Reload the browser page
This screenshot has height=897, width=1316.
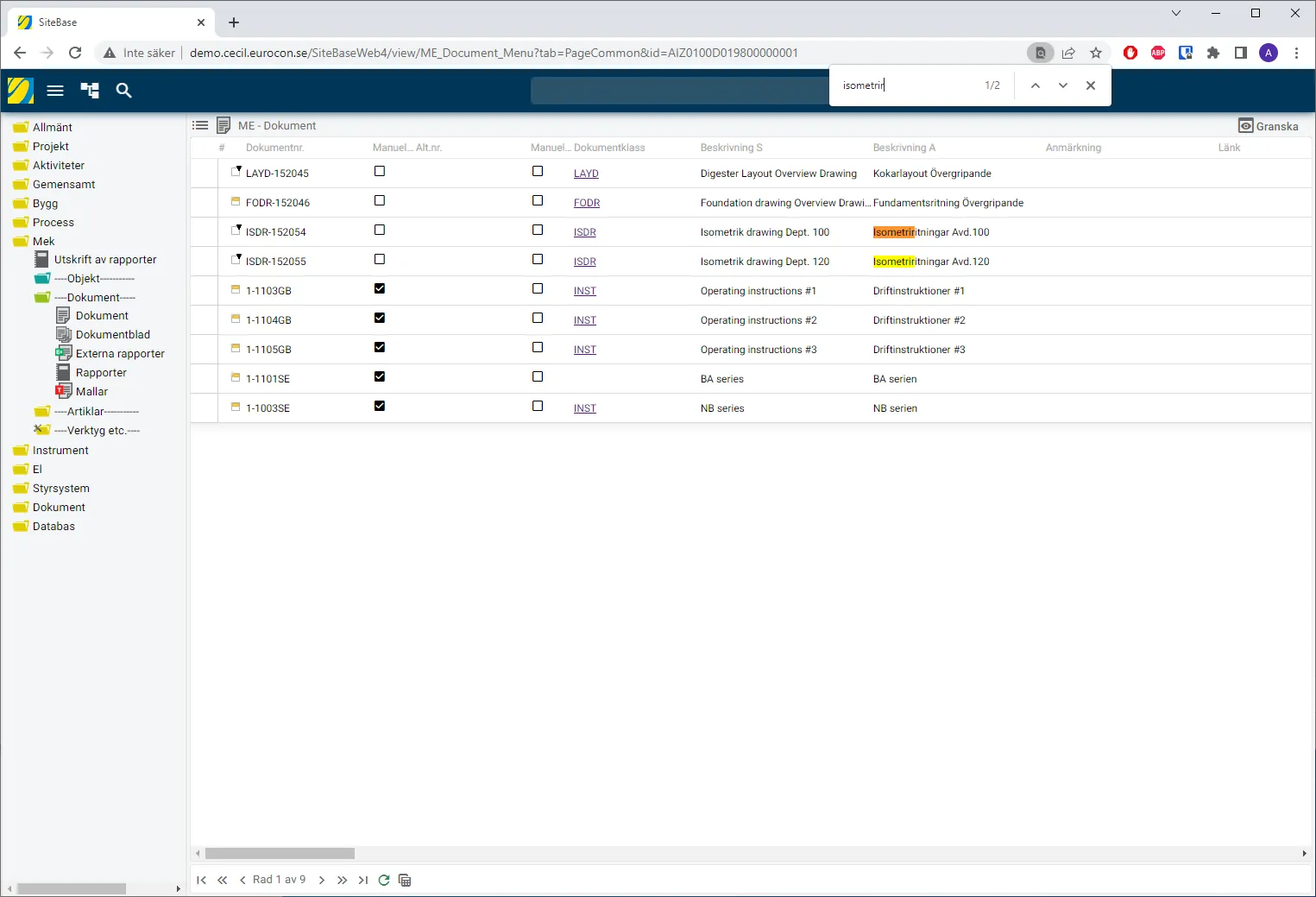[x=75, y=53]
